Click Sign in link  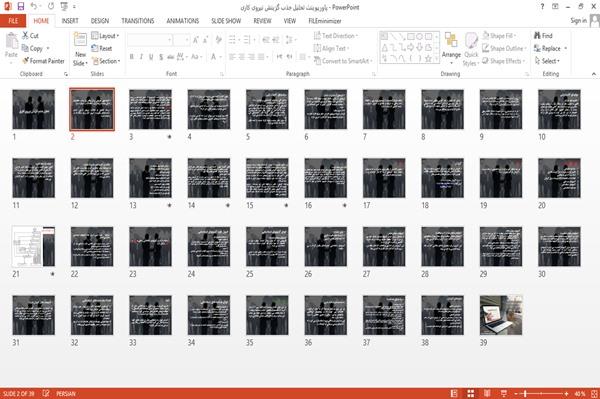click(578, 20)
